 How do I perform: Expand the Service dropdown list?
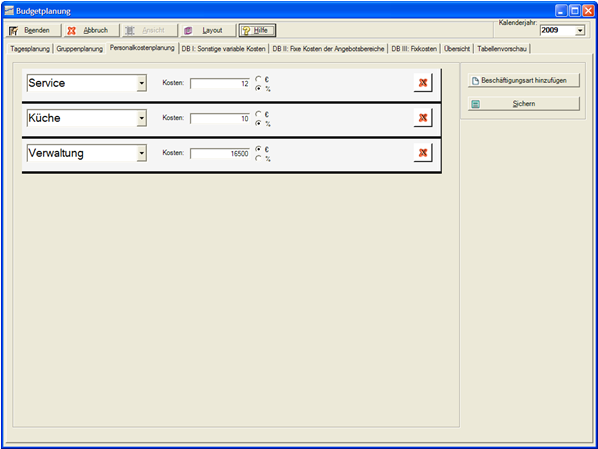[x=141, y=83]
